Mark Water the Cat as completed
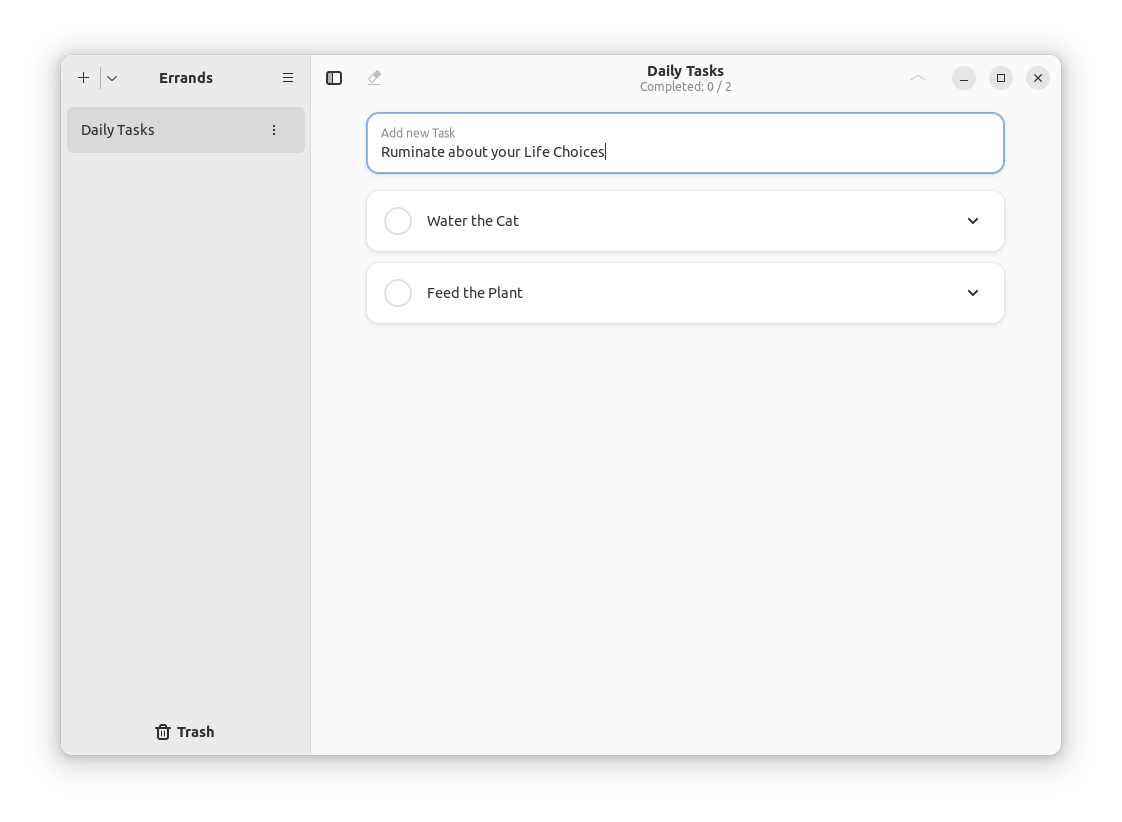 pyautogui.click(x=398, y=220)
